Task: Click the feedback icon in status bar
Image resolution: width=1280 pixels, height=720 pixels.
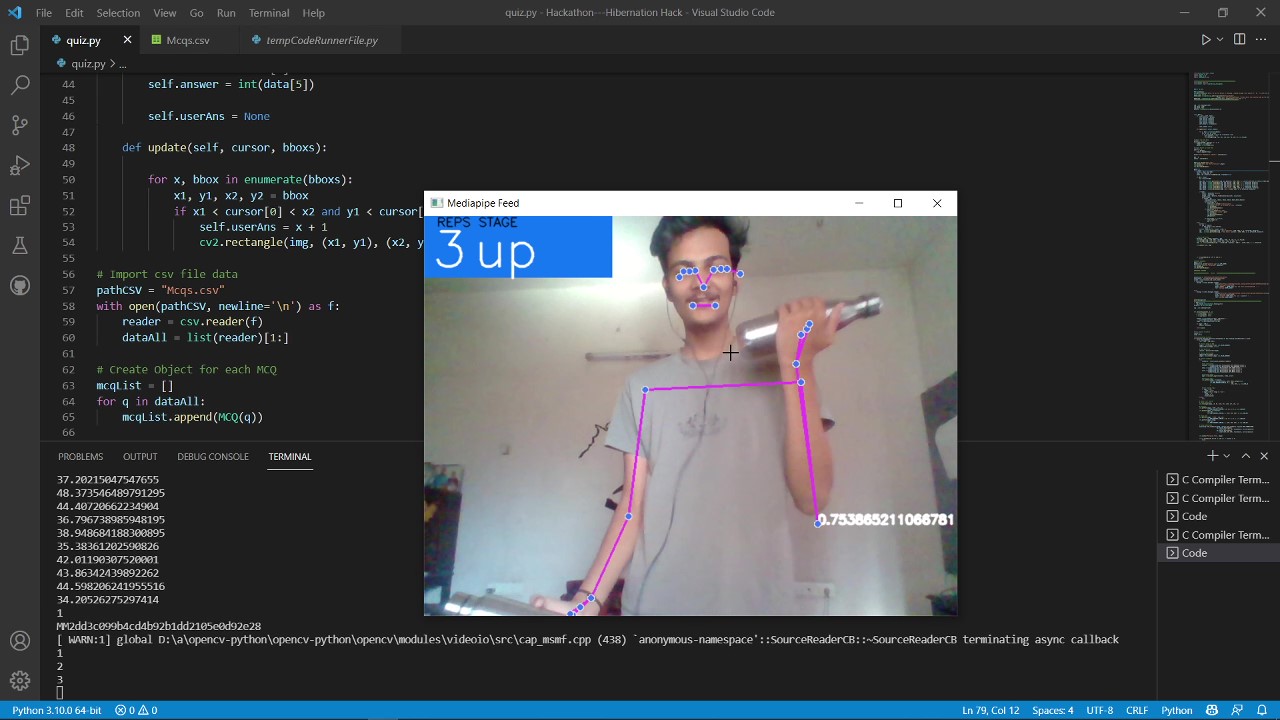Action: click(x=1237, y=710)
